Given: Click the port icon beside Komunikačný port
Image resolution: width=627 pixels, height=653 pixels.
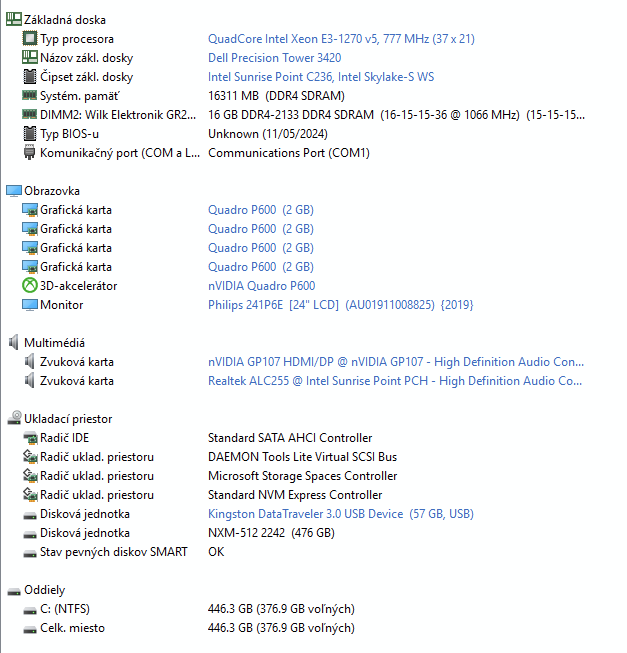Looking at the screenshot, I should [30, 152].
